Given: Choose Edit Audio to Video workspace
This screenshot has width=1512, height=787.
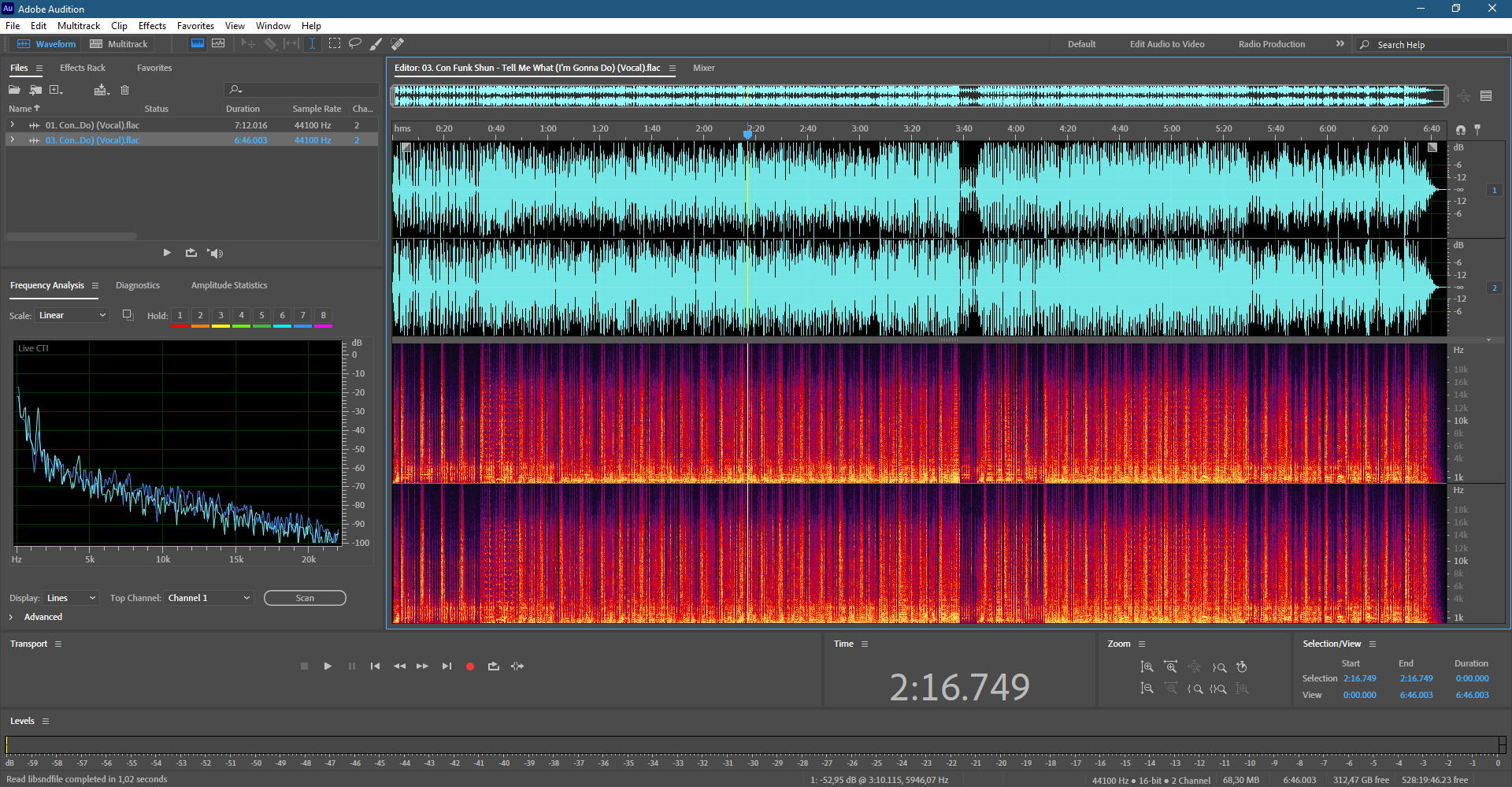Looking at the screenshot, I should tap(1167, 44).
